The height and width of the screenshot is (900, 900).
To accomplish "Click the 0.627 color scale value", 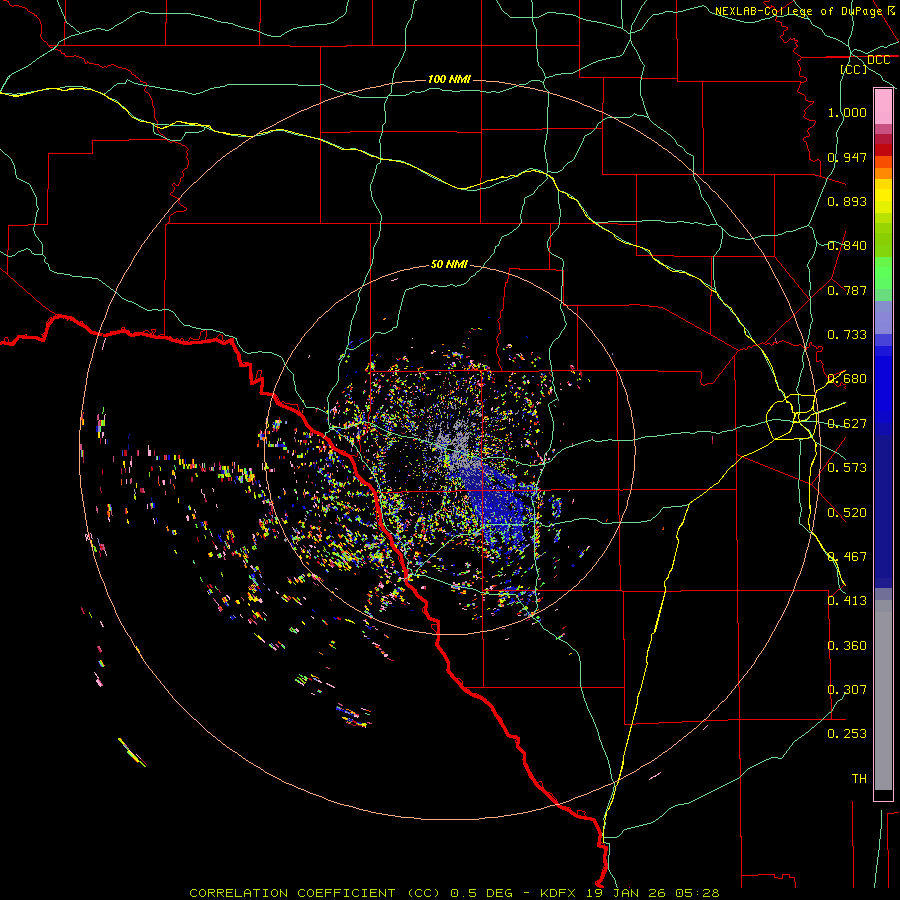I will click(847, 424).
